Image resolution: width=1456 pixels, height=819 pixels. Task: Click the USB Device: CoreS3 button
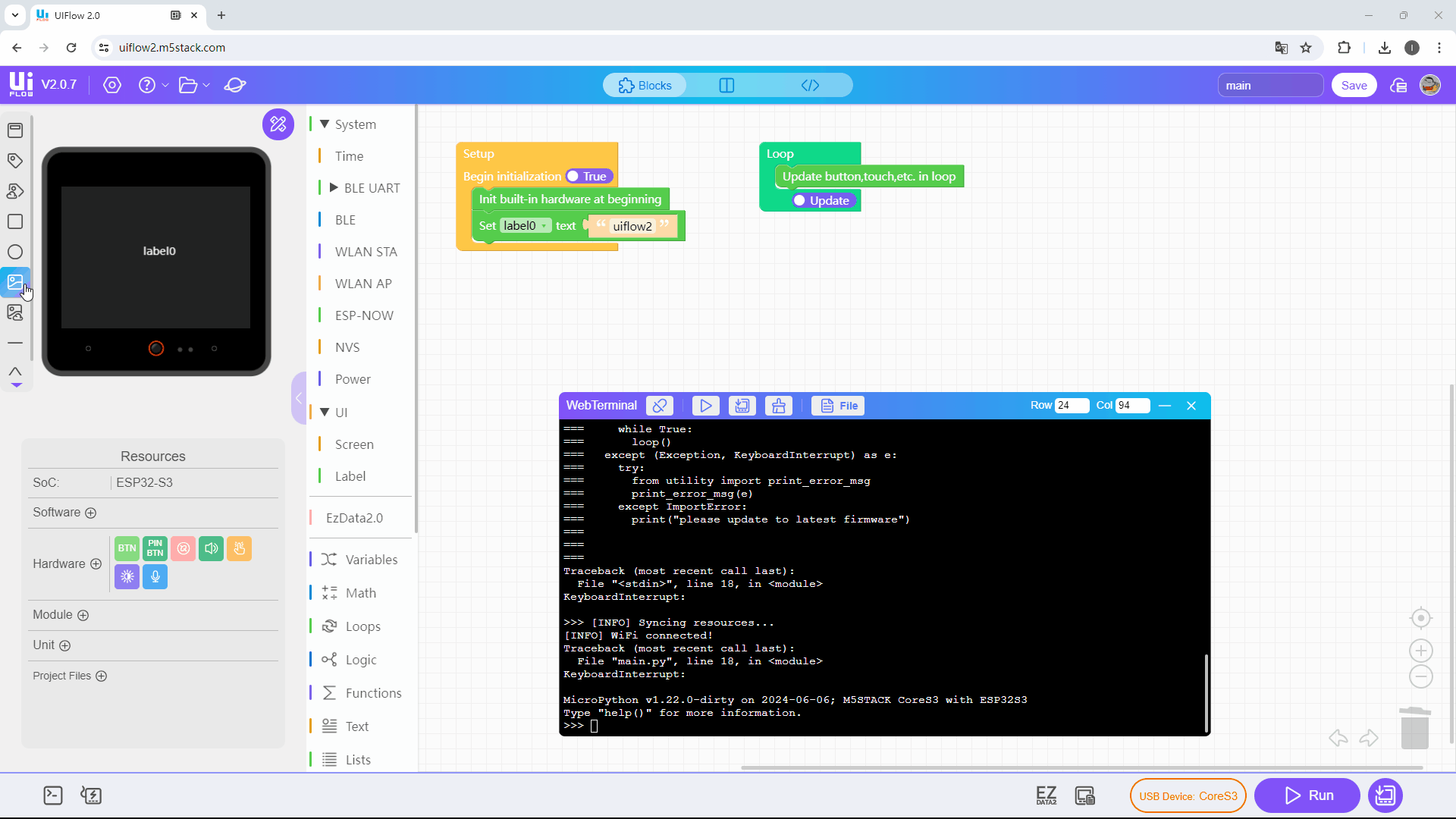point(1188,795)
